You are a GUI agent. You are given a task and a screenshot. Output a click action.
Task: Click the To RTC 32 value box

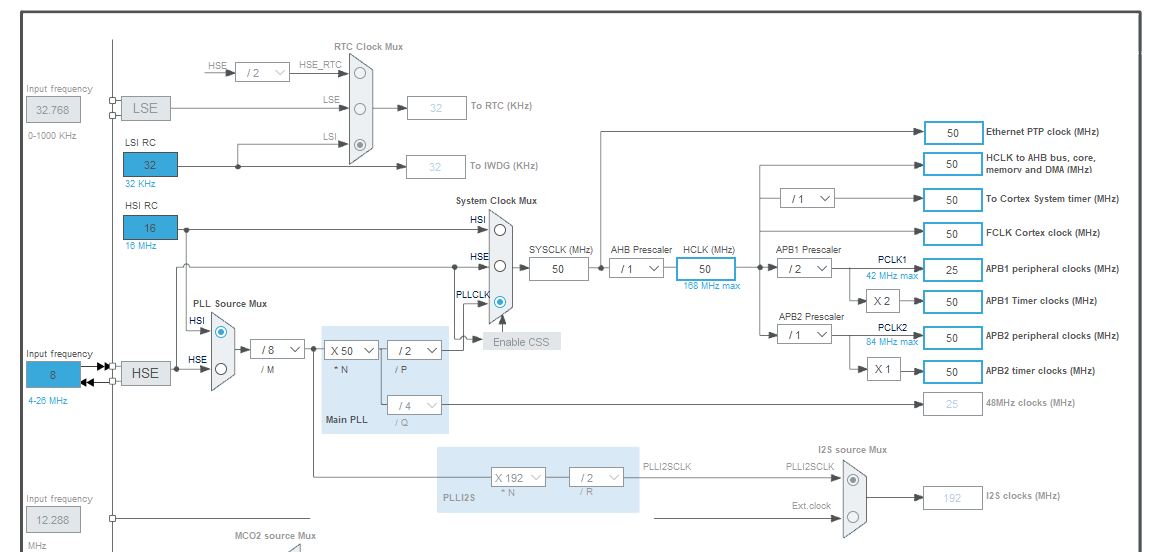pyautogui.click(x=436, y=108)
